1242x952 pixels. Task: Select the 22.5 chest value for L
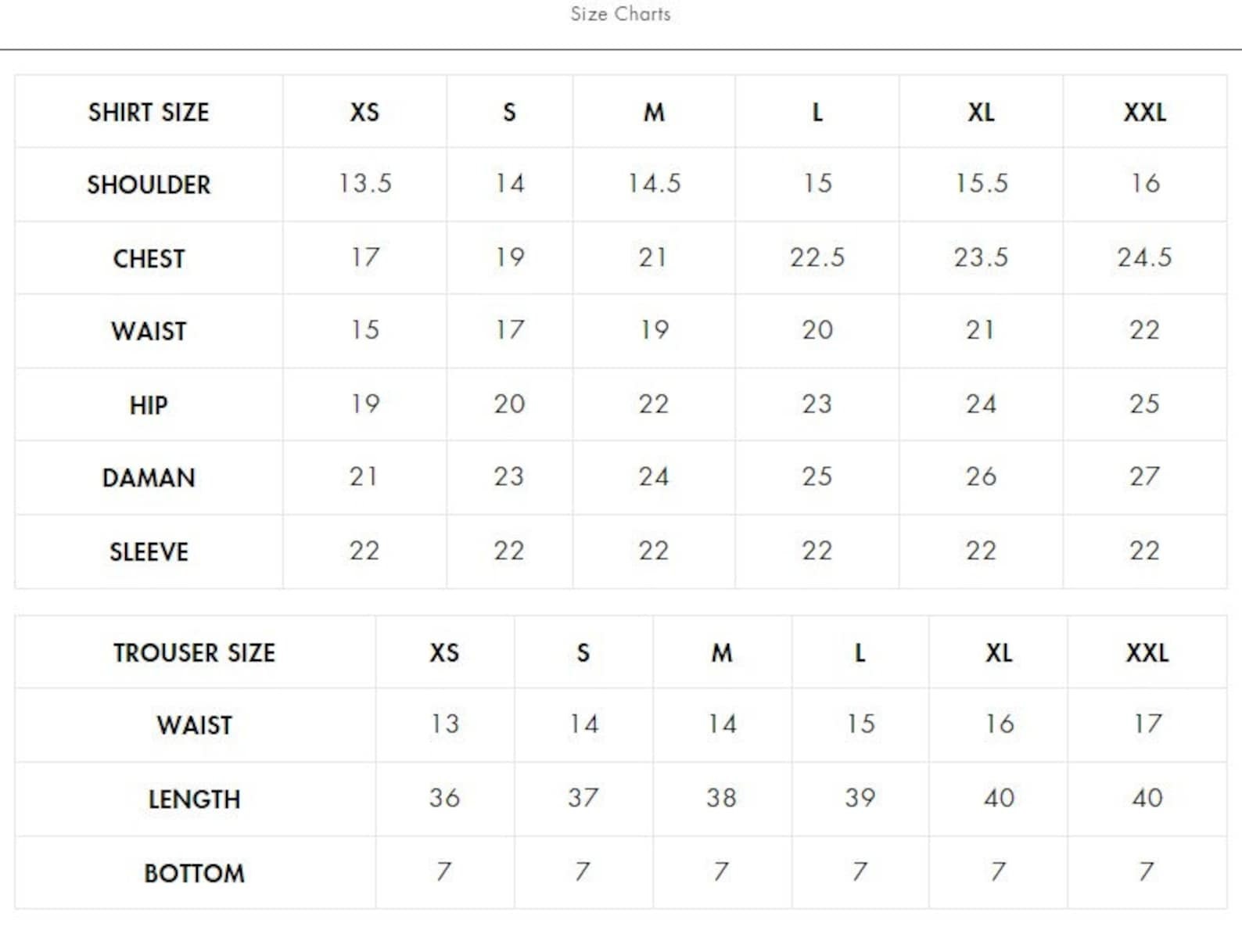click(x=817, y=257)
